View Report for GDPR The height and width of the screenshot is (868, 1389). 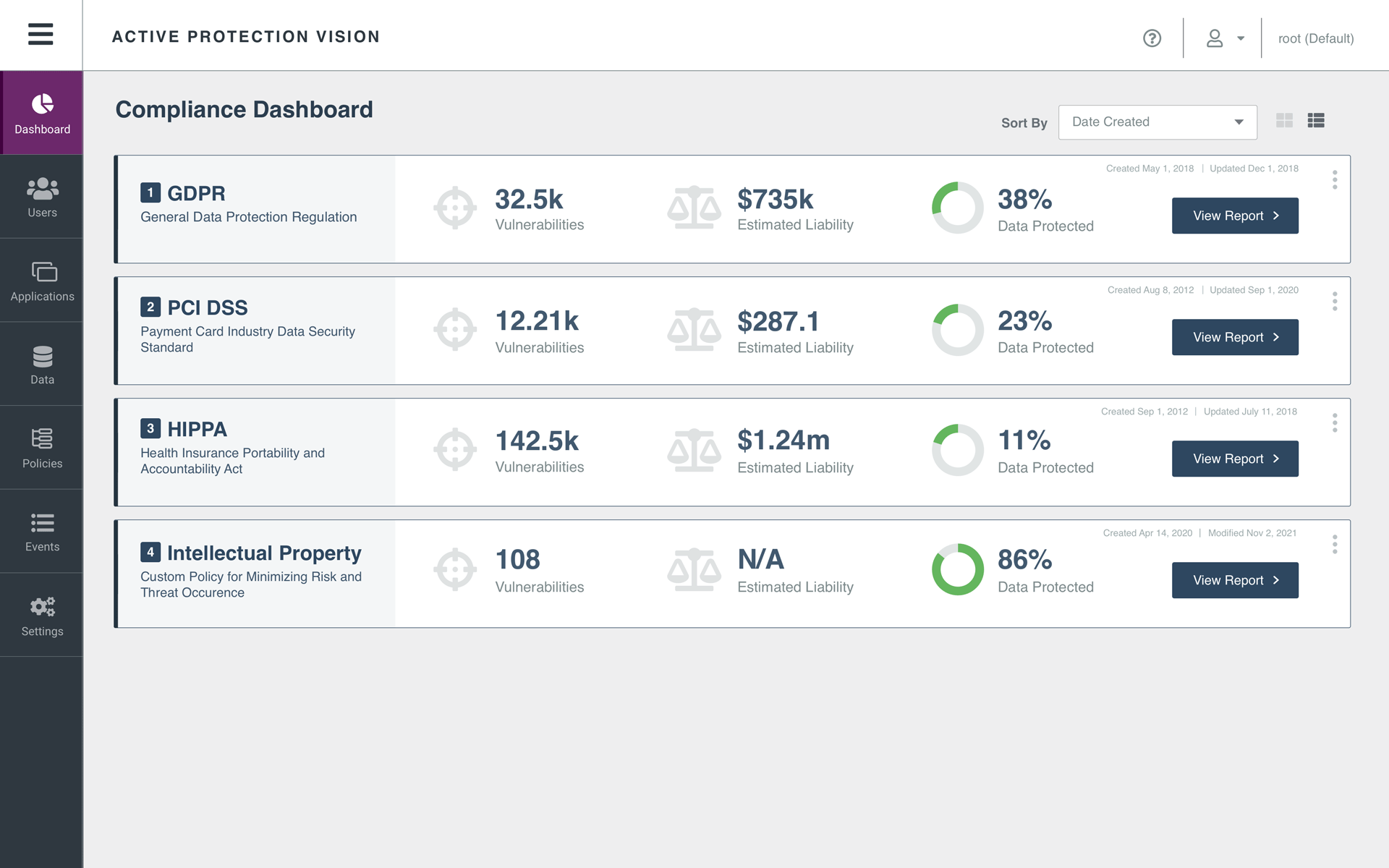1235,216
